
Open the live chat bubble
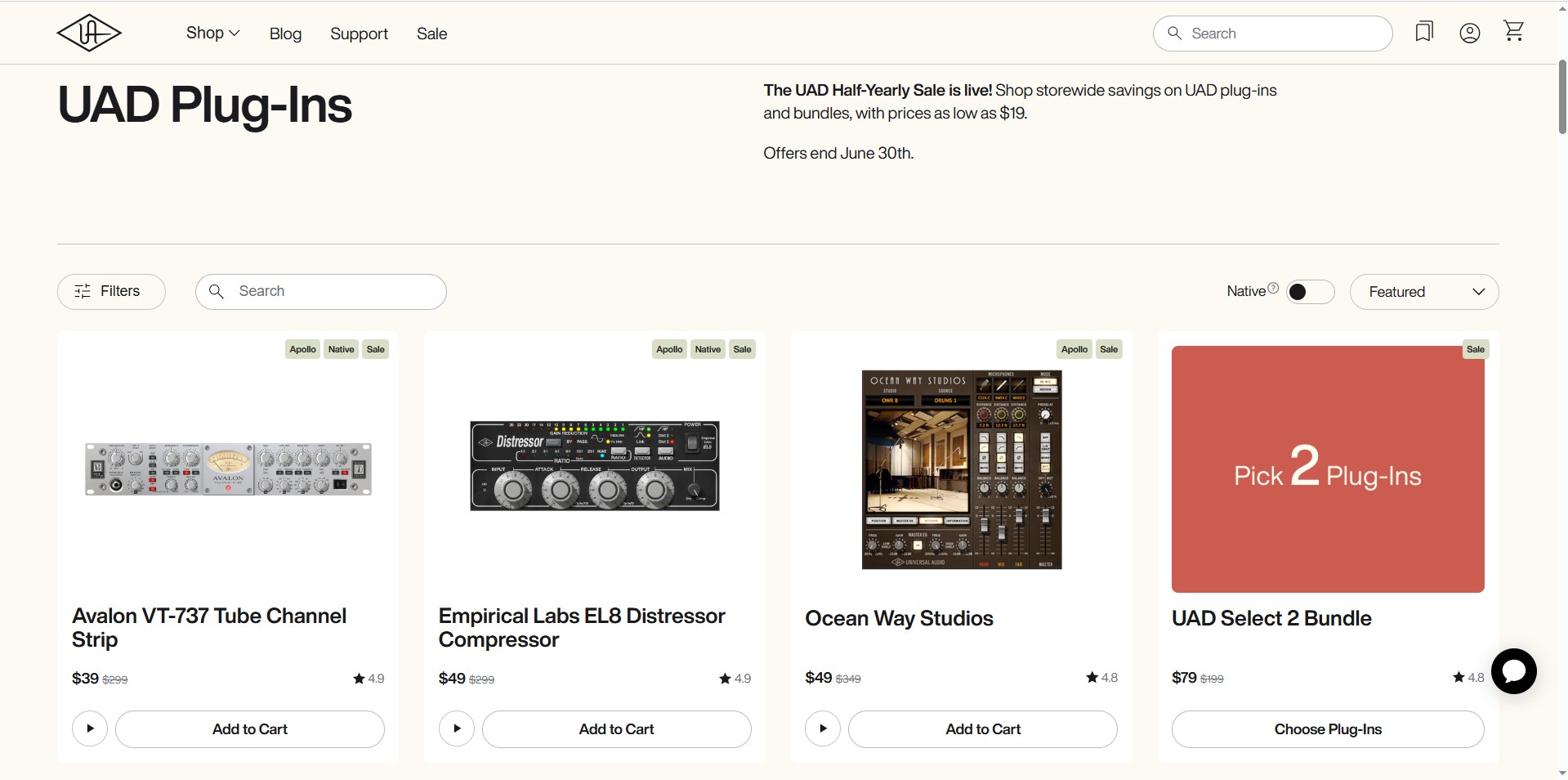[1513, 671]
